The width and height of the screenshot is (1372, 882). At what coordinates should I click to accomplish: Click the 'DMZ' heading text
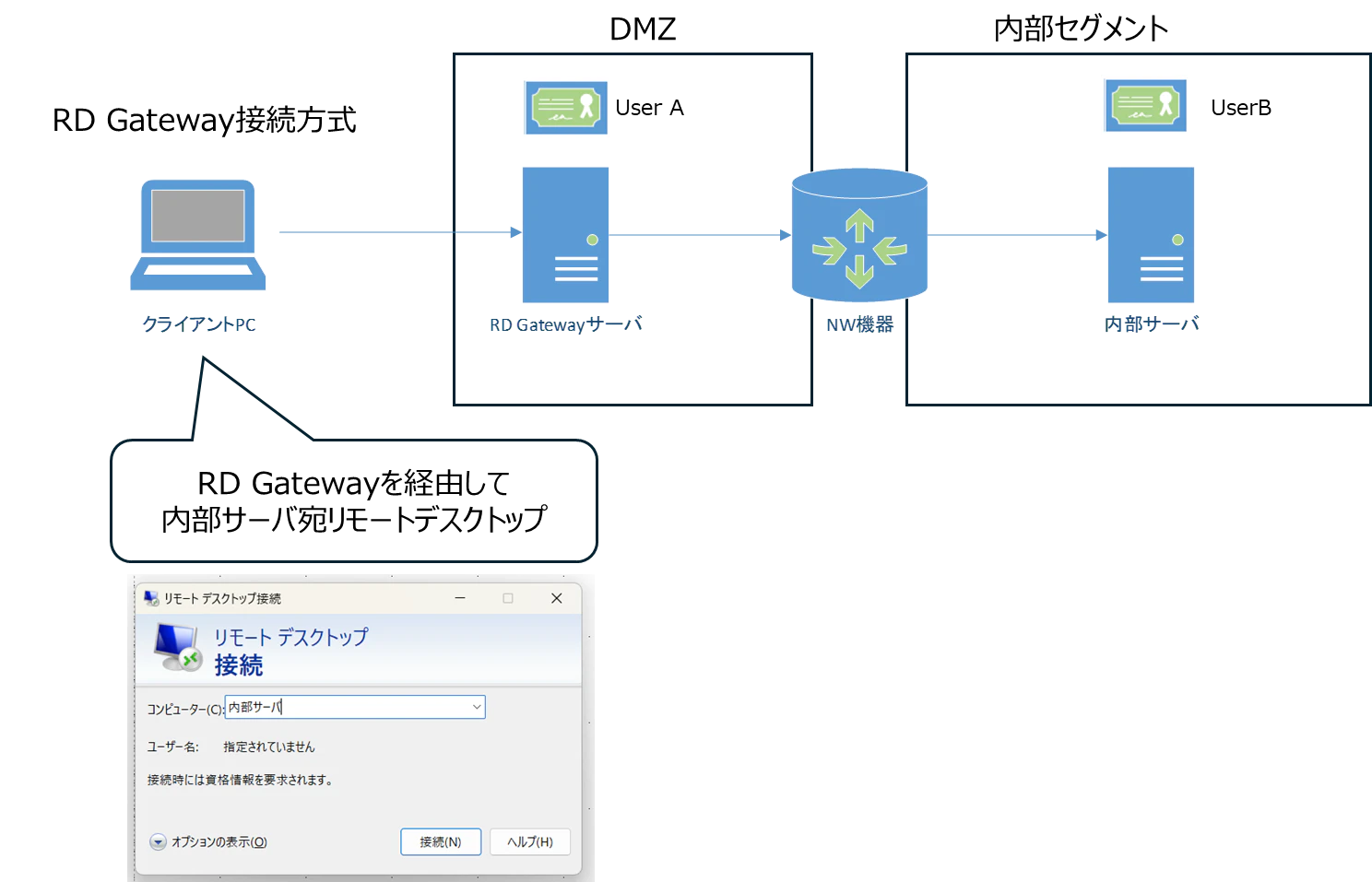[643, 29]
